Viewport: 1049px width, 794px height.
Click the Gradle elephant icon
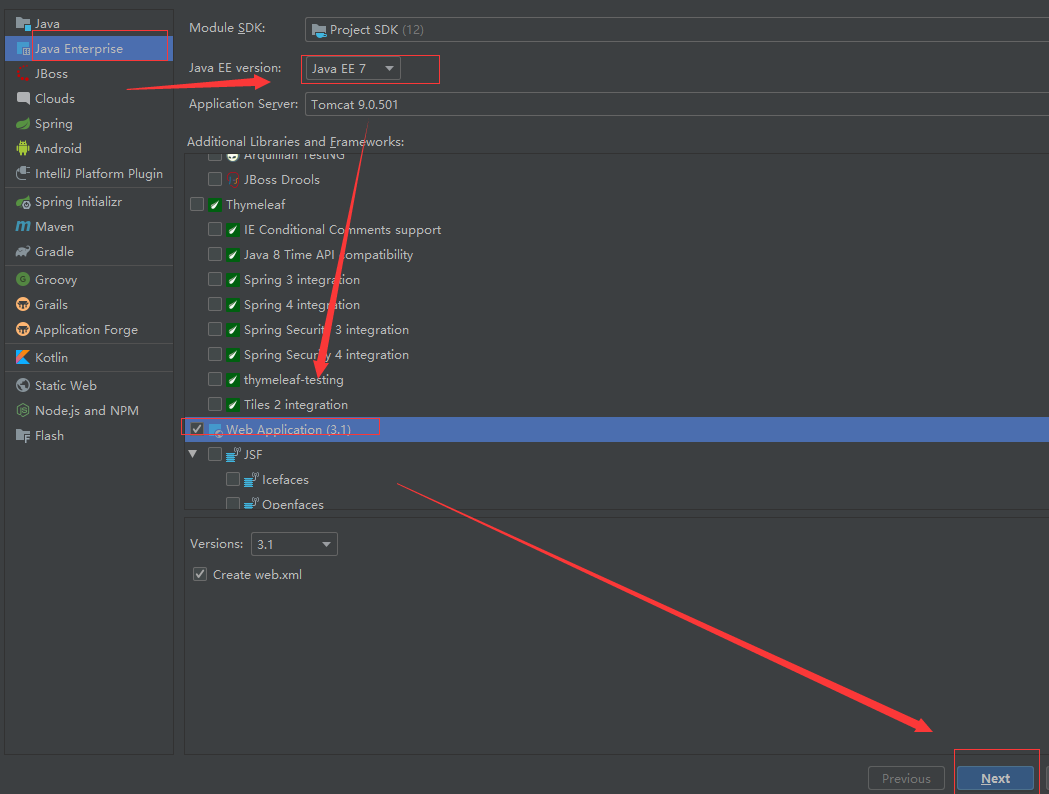click(23, 252)
